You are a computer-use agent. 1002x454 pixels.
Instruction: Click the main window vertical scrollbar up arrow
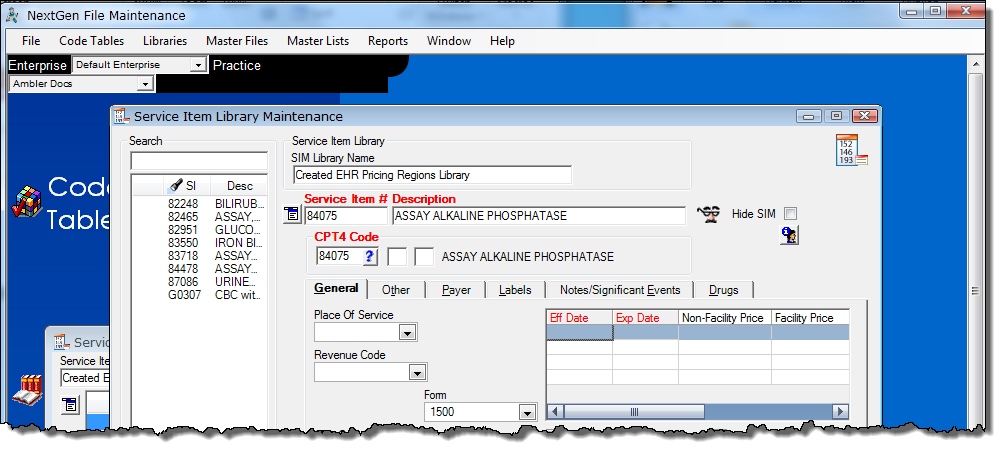(x=975, y=64)
